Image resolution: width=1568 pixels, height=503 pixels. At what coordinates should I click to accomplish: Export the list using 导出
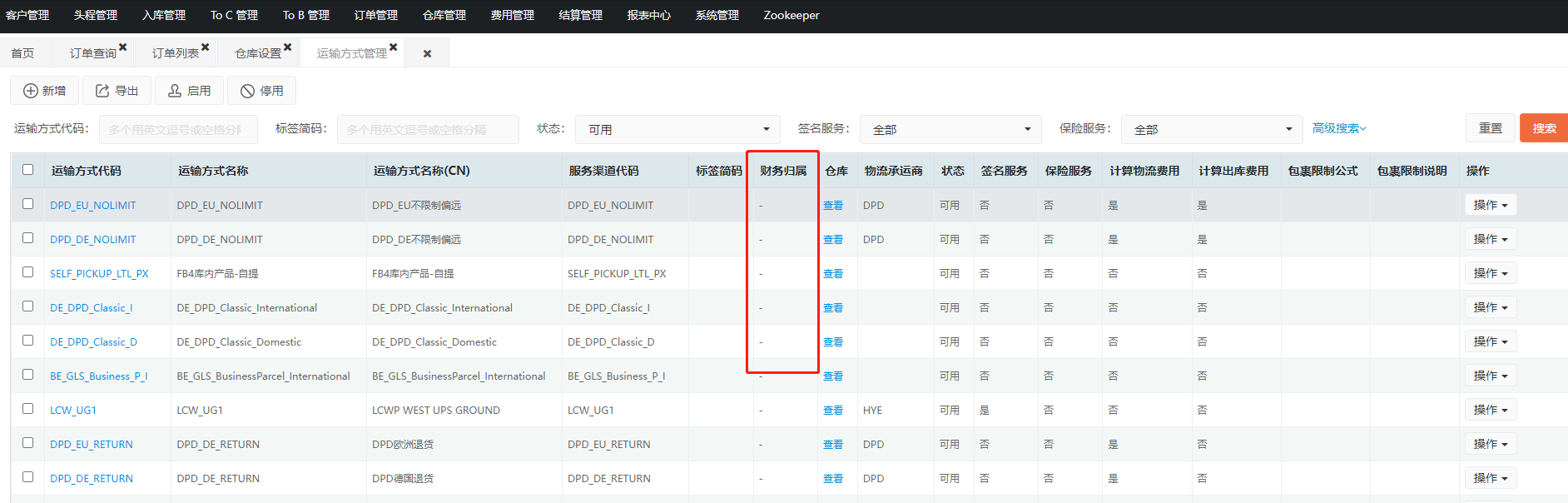click(117, 91)
